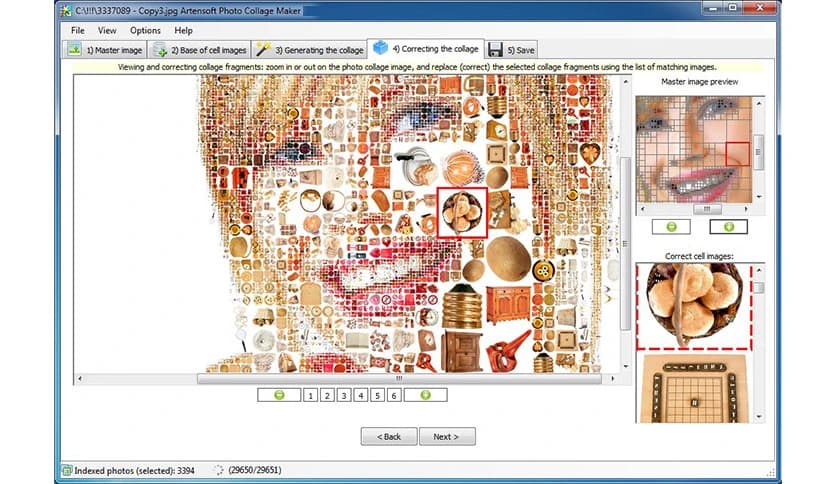Zoom out master image preview
This screenshot has height=484, width=836.
(x=671, y=227)
